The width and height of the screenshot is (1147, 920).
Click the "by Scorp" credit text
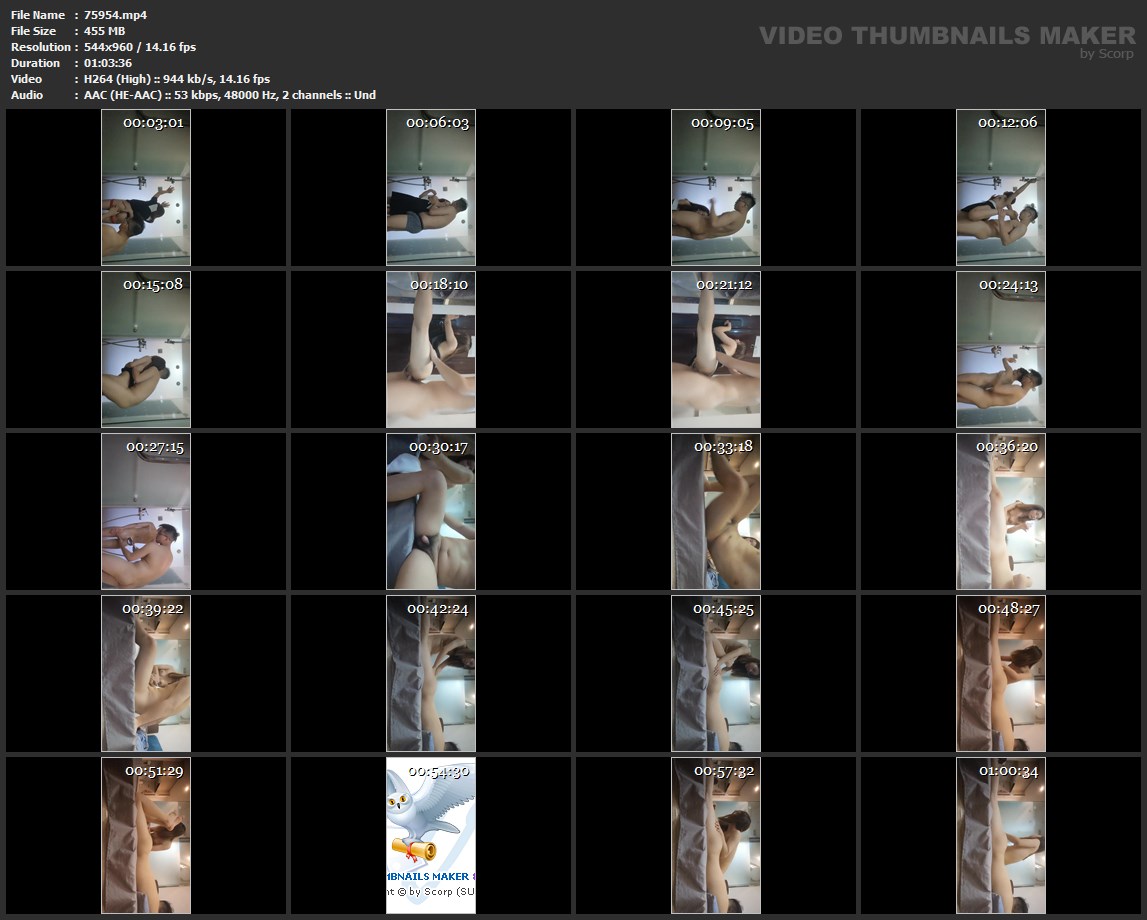1106,54
